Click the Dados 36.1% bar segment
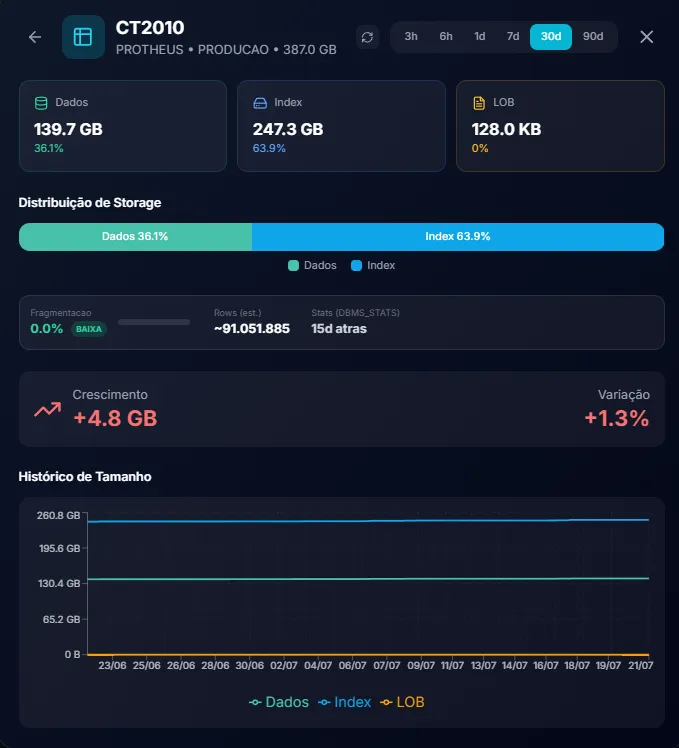Viewport: 679px width, 748px height. 136,237
